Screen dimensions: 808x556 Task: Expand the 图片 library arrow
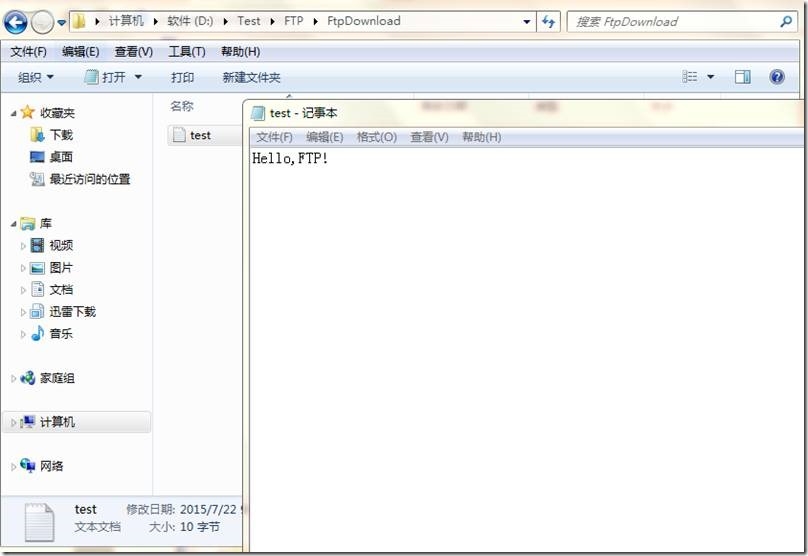pyautogui.click(x=23, y=268)
